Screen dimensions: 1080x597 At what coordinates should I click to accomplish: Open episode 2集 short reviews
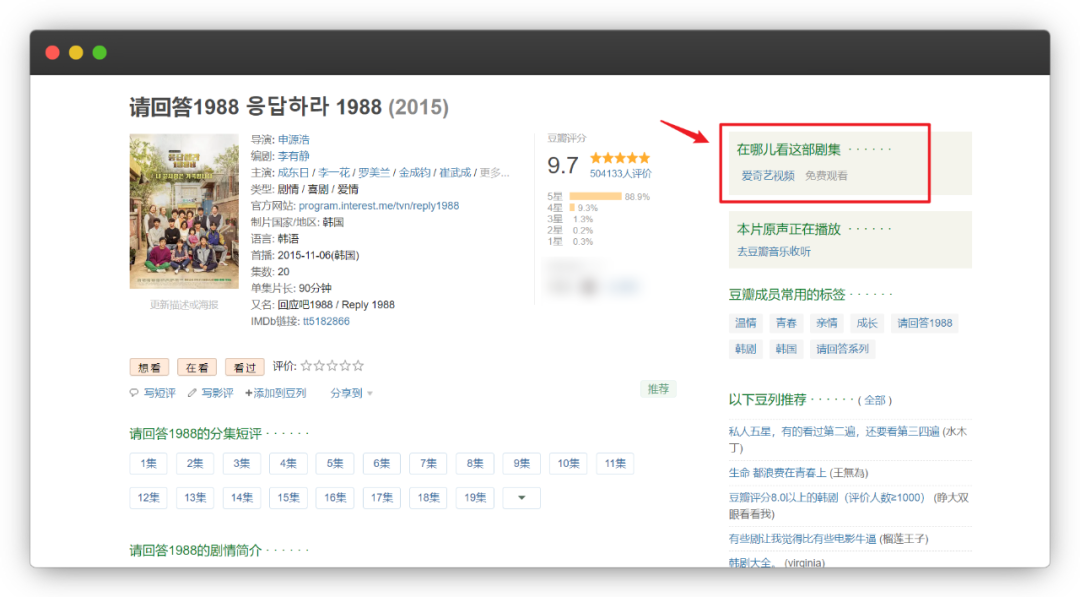tap(195, 463)
